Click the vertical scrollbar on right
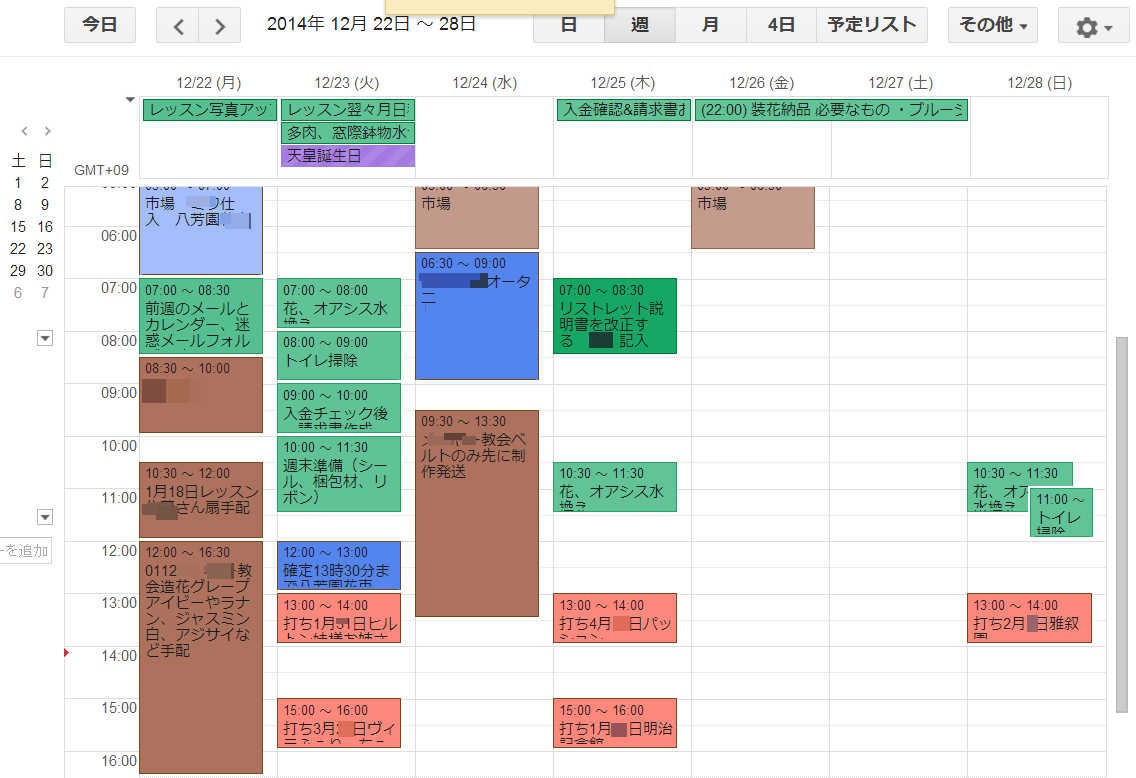Viewport: 1136px width, 778px height. coord(1121,524)
